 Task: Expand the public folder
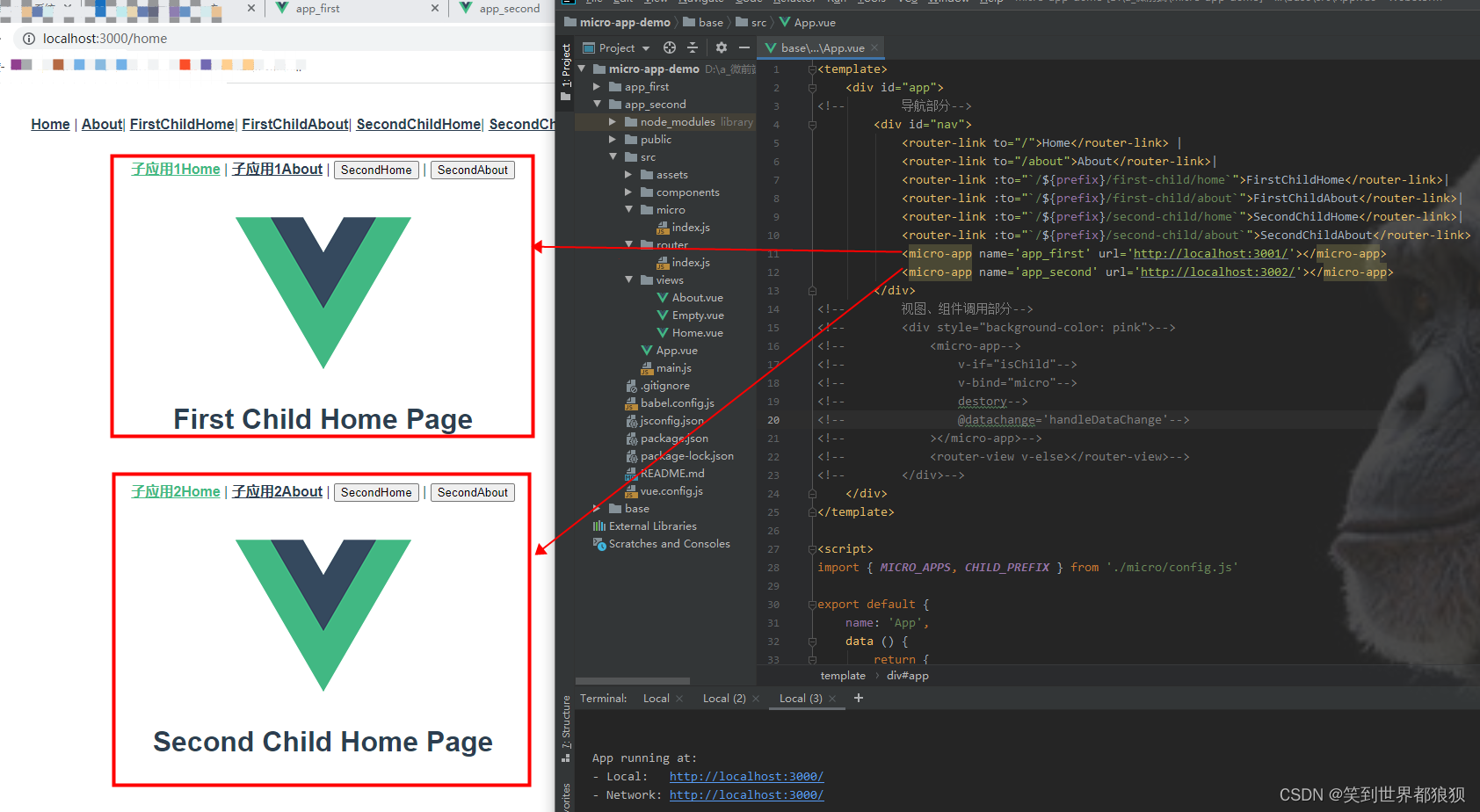tap(613, 139)
